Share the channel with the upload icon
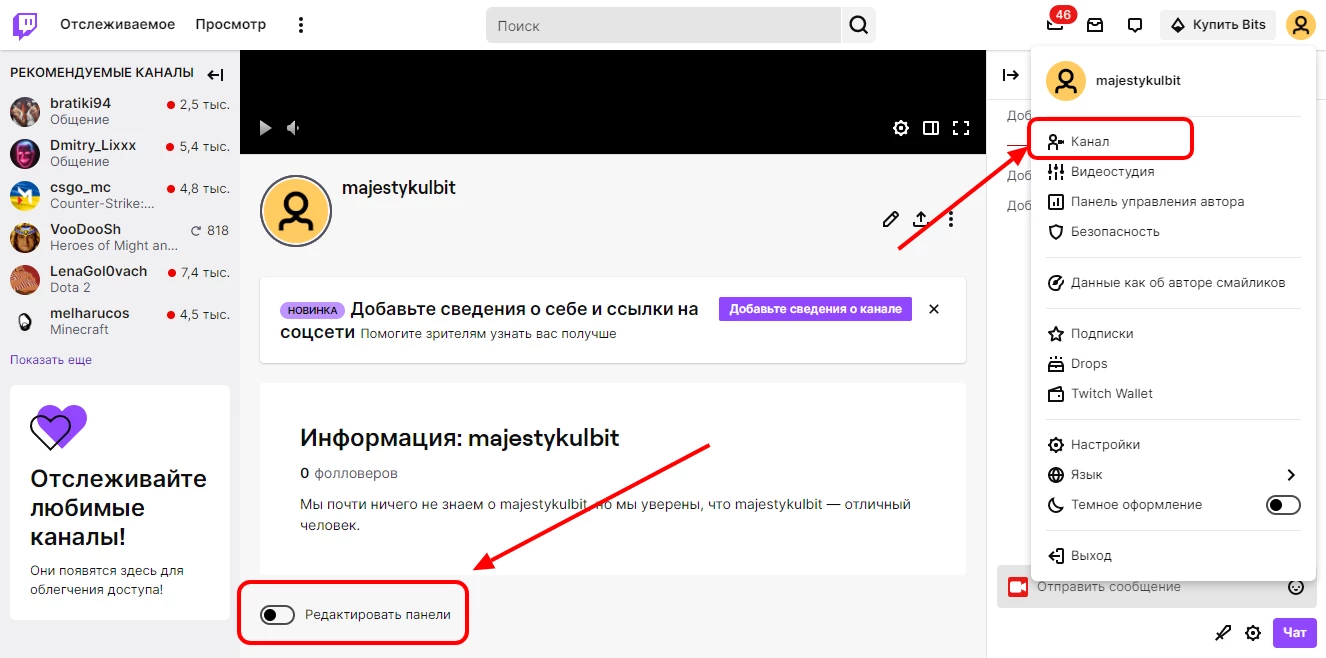Screen dimensions: 1326x658 (x=921, y=219)
